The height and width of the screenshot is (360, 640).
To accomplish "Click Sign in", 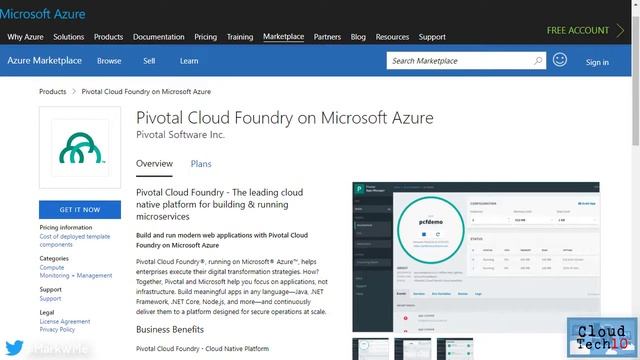I will [597, 62].
